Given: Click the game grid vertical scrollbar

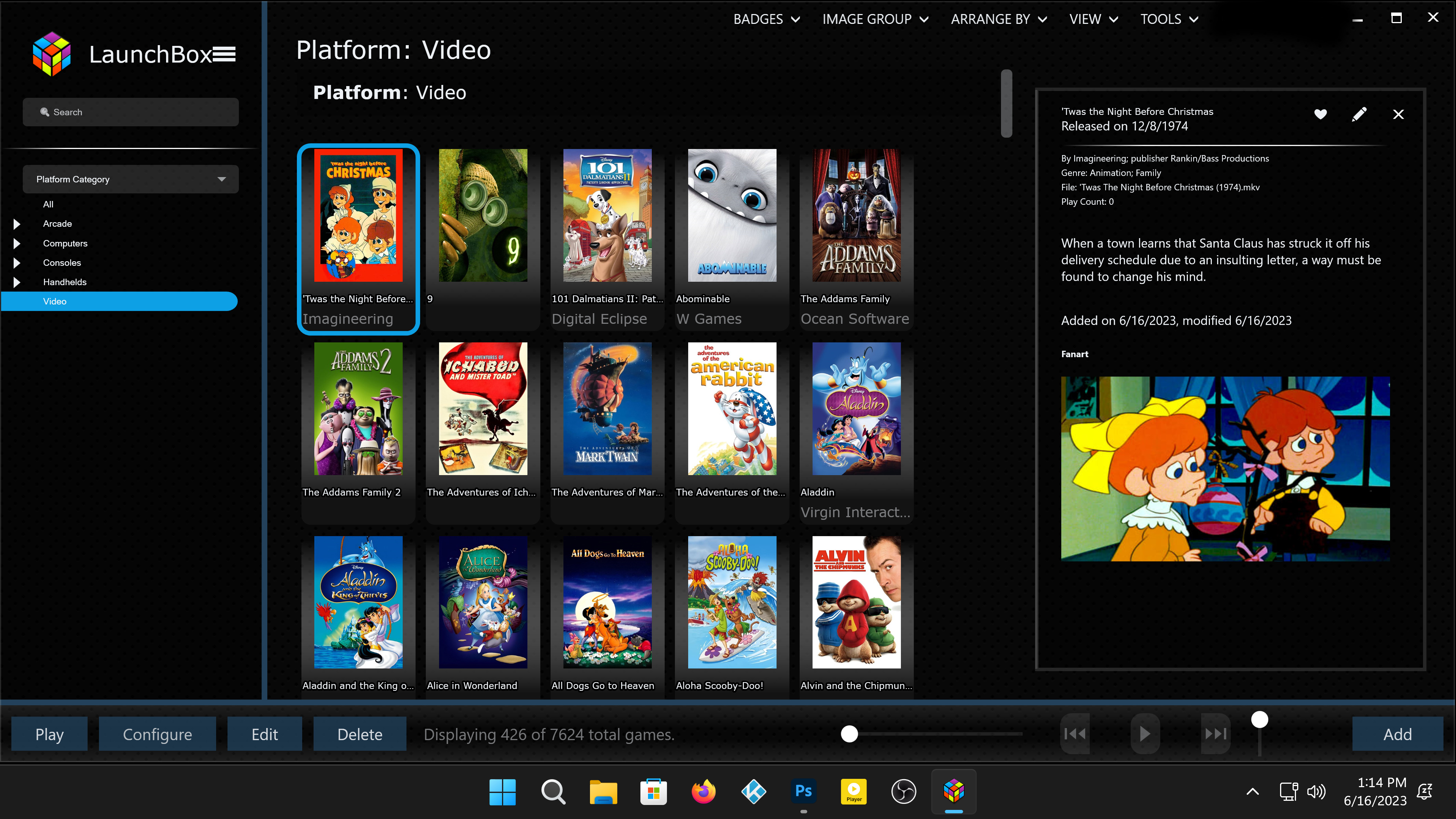Looking at the screenshot, I should click(x=1006, y=104).
